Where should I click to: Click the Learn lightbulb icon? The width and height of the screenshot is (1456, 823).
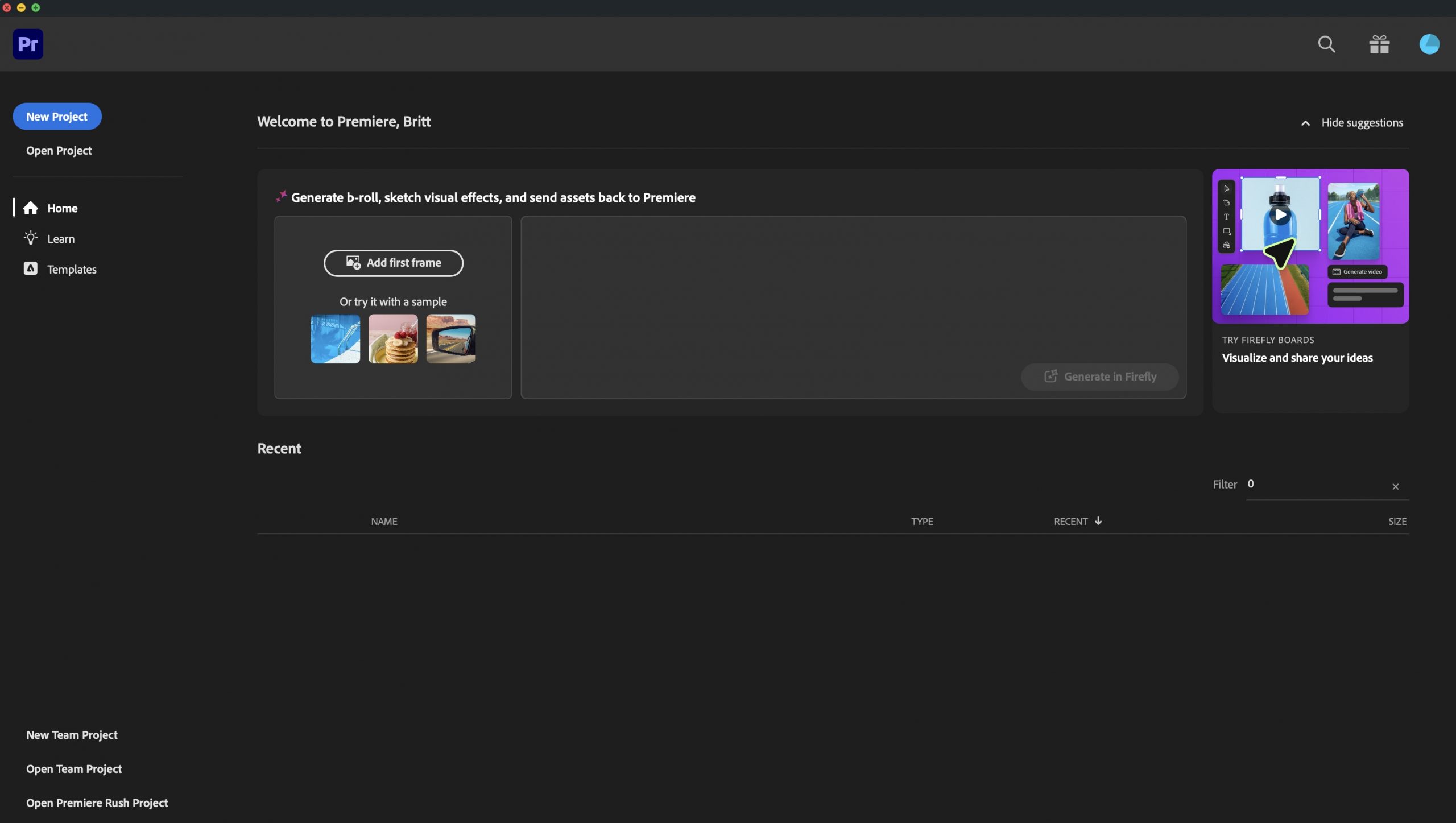(x=31, y=238)
